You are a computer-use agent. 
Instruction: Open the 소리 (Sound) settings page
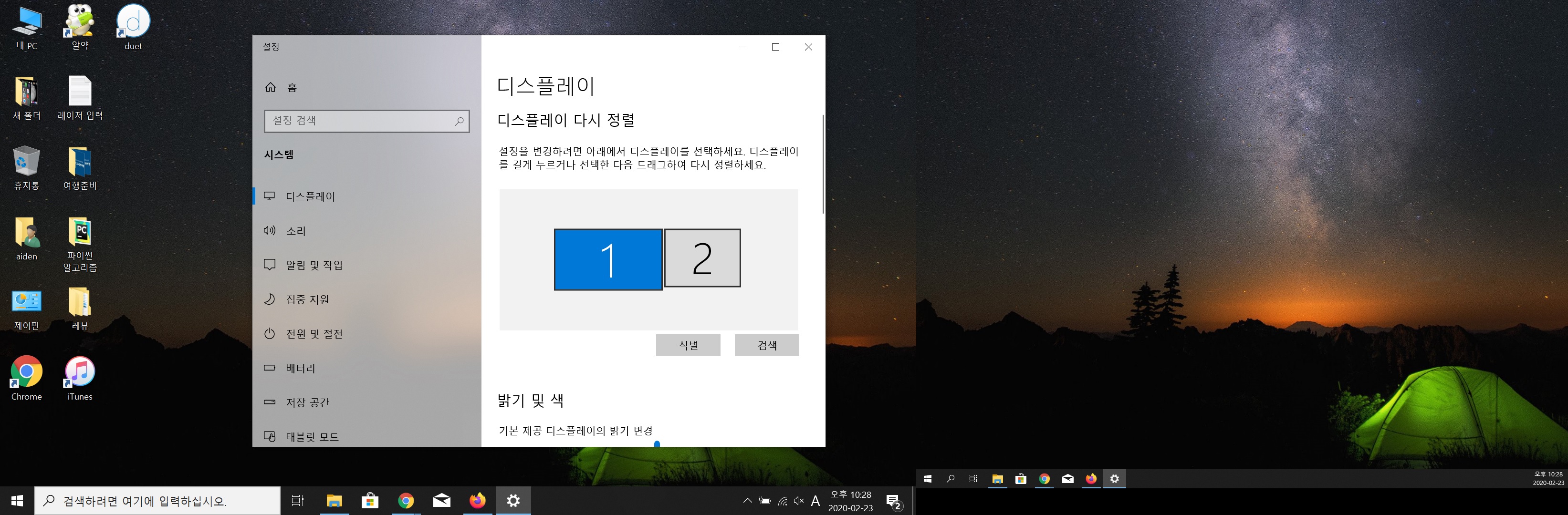[296, 231]
